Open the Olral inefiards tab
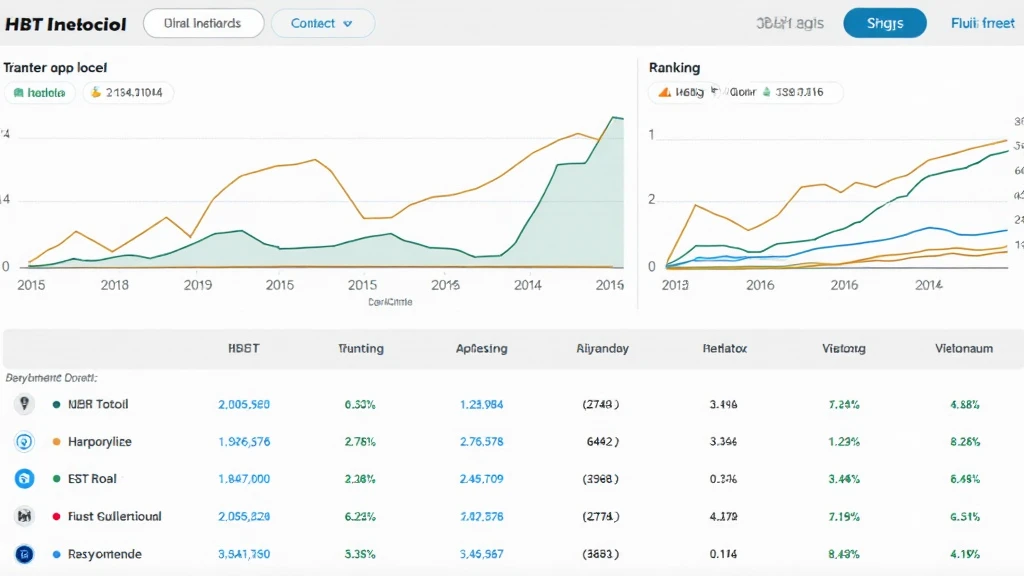1024x576 pixels. point(204,23)
